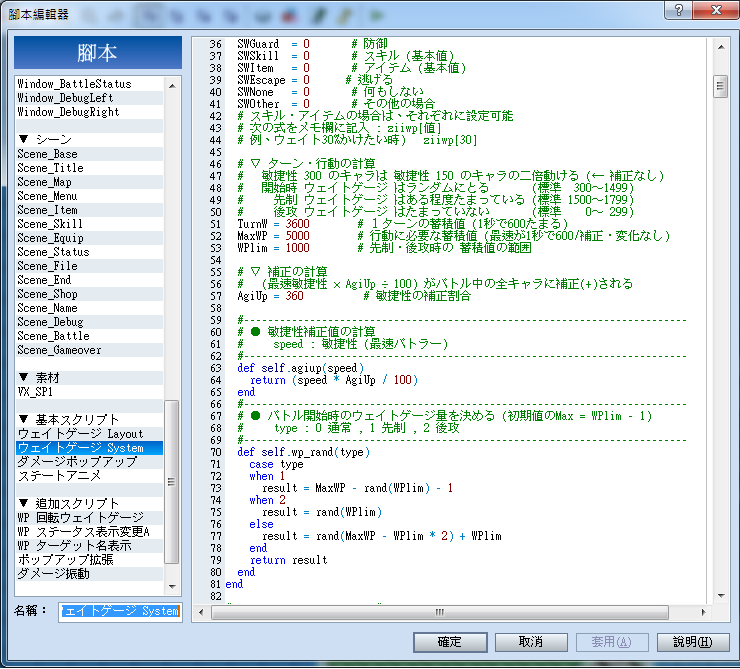The image size is (740, 669).
Task: Click code editor horizontal scroll left arrow
Action: (x=202, y=612)
